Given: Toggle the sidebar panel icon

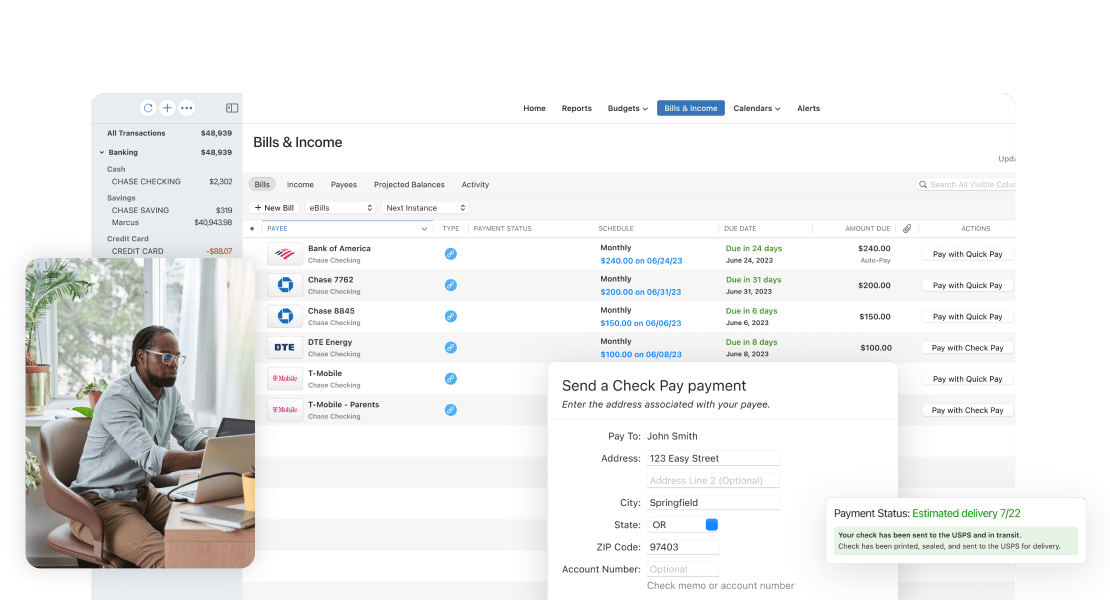Looking at the screenshot, I should [x=232, y=107].
